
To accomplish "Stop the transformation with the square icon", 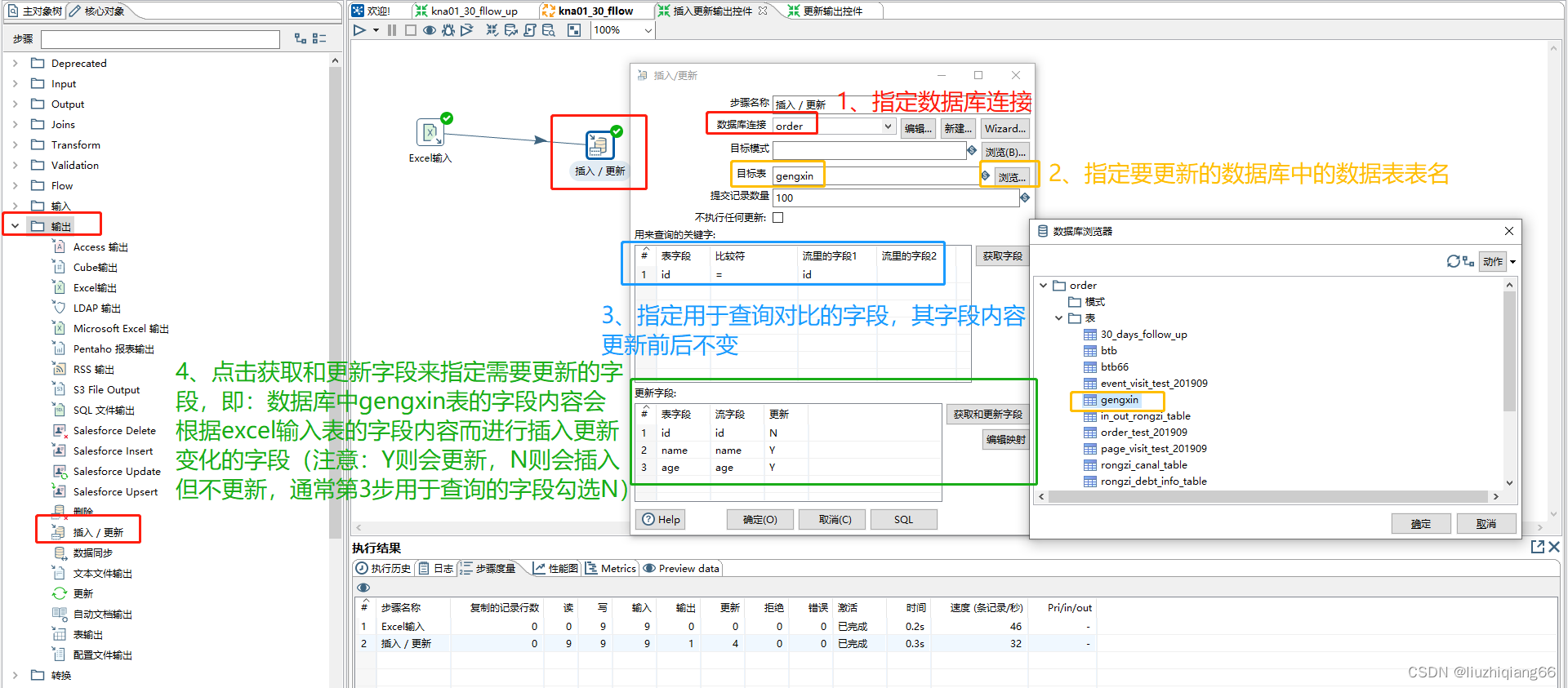I will tap(411, 30).
